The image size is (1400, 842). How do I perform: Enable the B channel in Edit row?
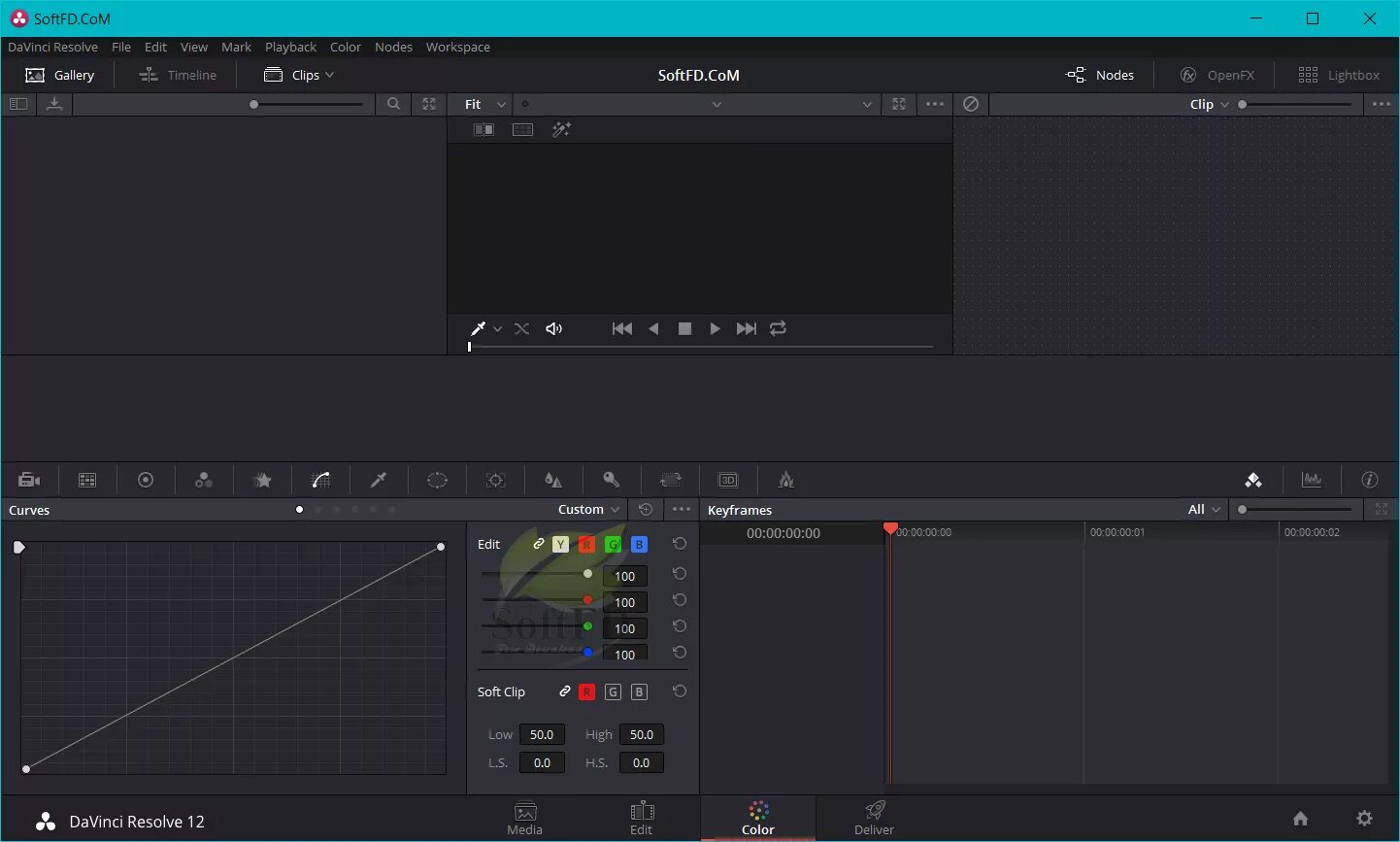click(x=639, y=545)
